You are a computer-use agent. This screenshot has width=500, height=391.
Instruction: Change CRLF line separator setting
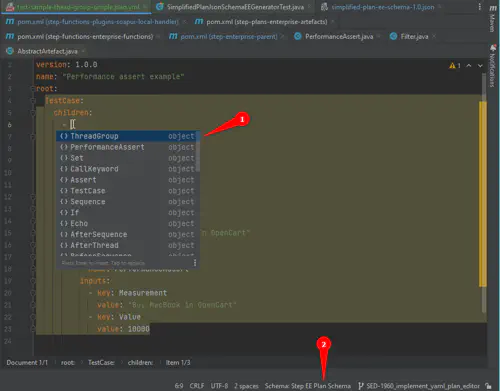(197, 386)
